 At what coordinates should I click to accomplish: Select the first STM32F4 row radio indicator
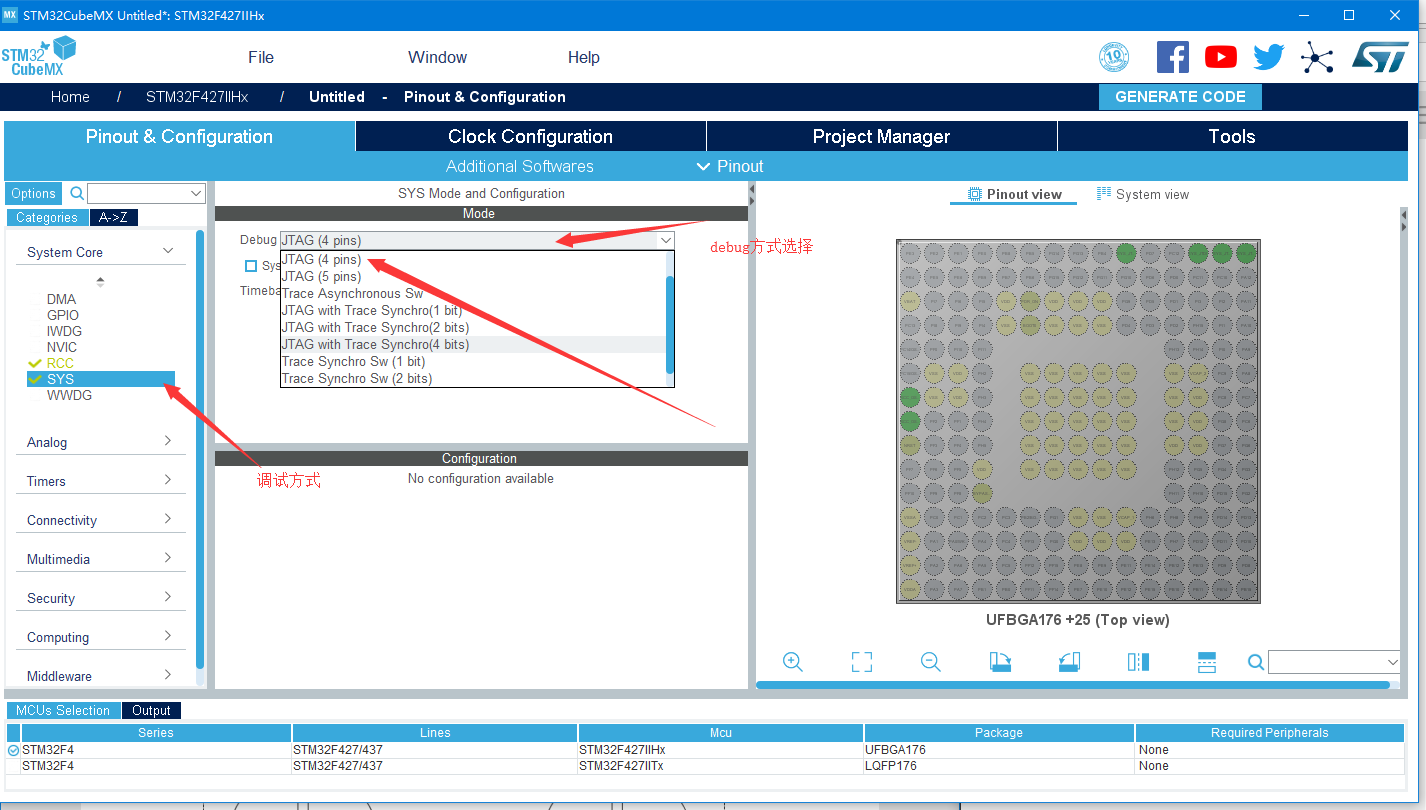point(13,750)
